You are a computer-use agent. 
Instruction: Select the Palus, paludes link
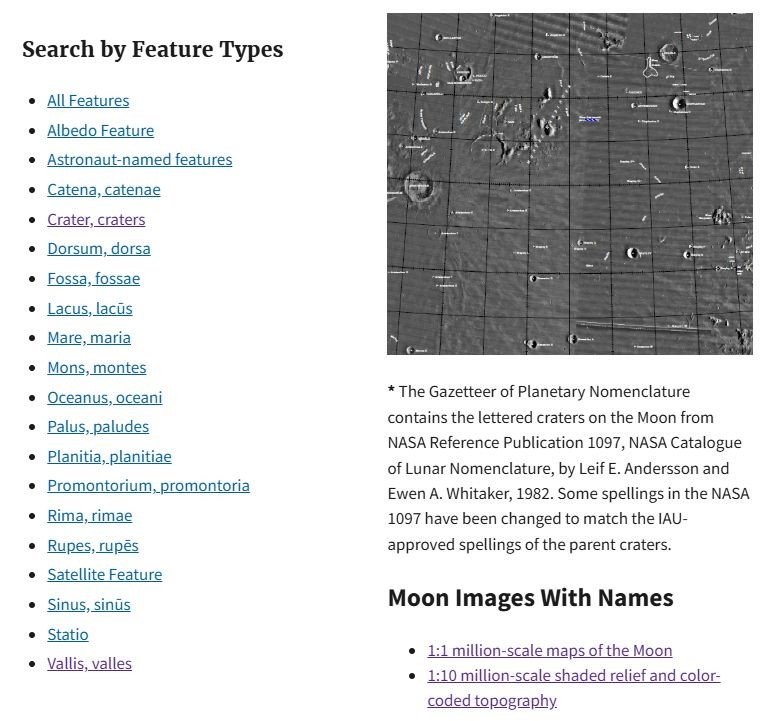[x=97, y=426]
